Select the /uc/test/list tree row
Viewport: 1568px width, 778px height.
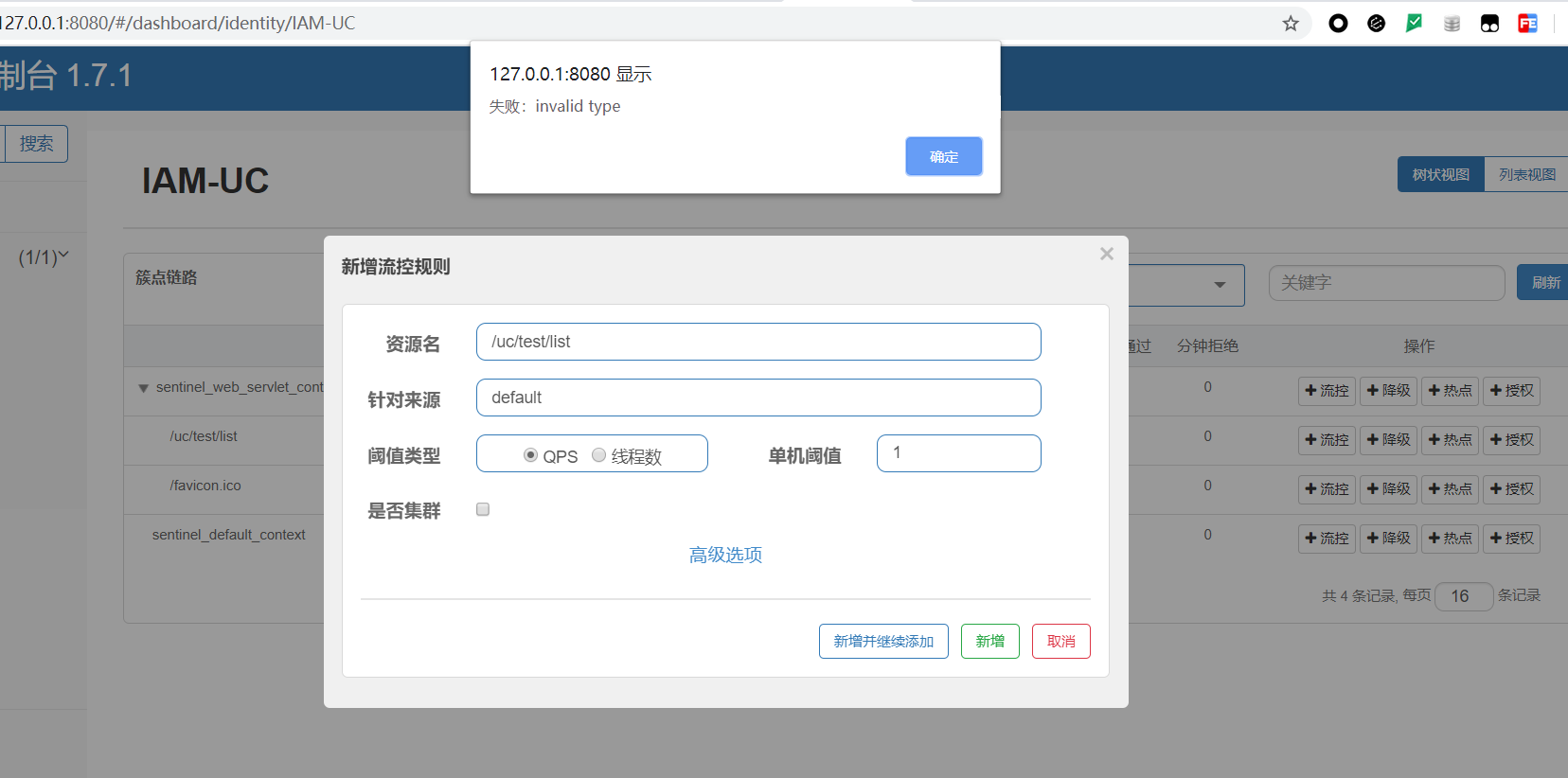pos(204,436)
